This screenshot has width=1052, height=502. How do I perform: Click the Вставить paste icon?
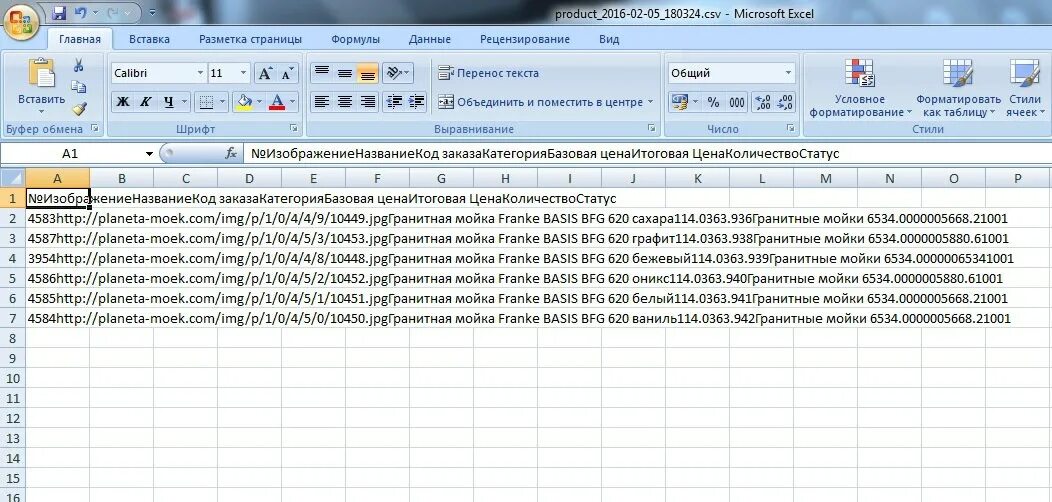tap(41, 72)
